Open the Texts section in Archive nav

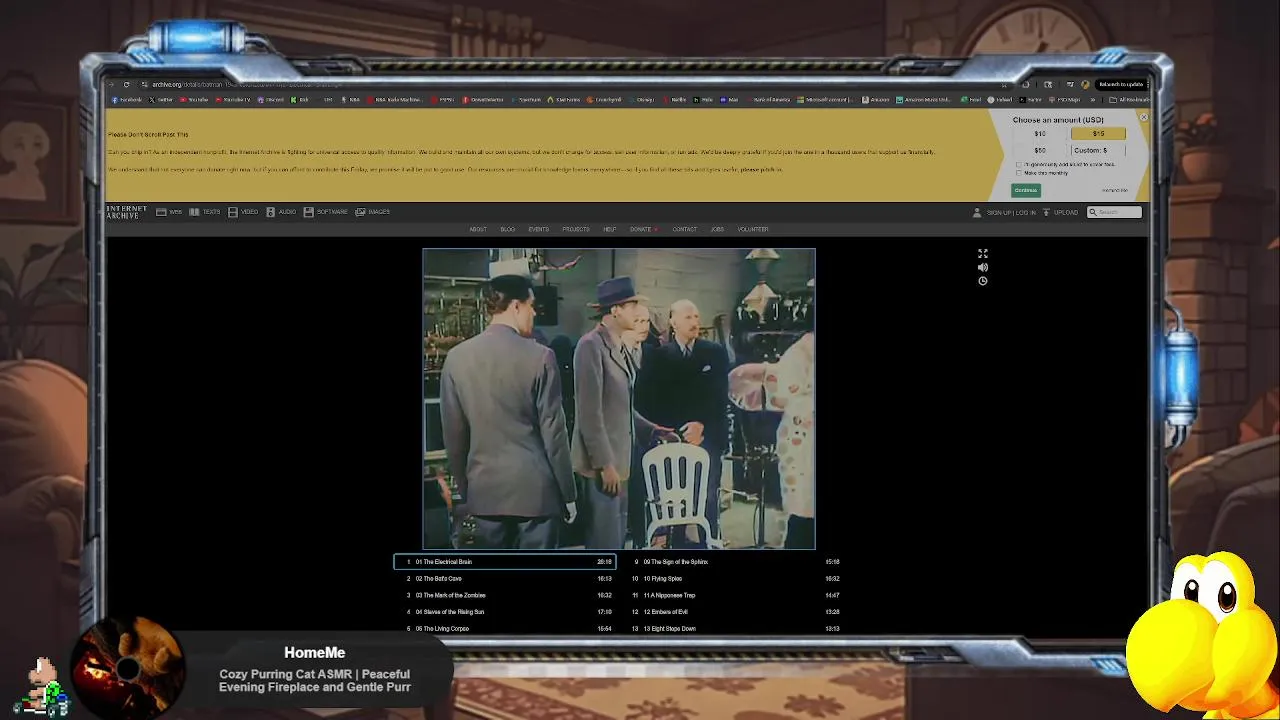206,212
